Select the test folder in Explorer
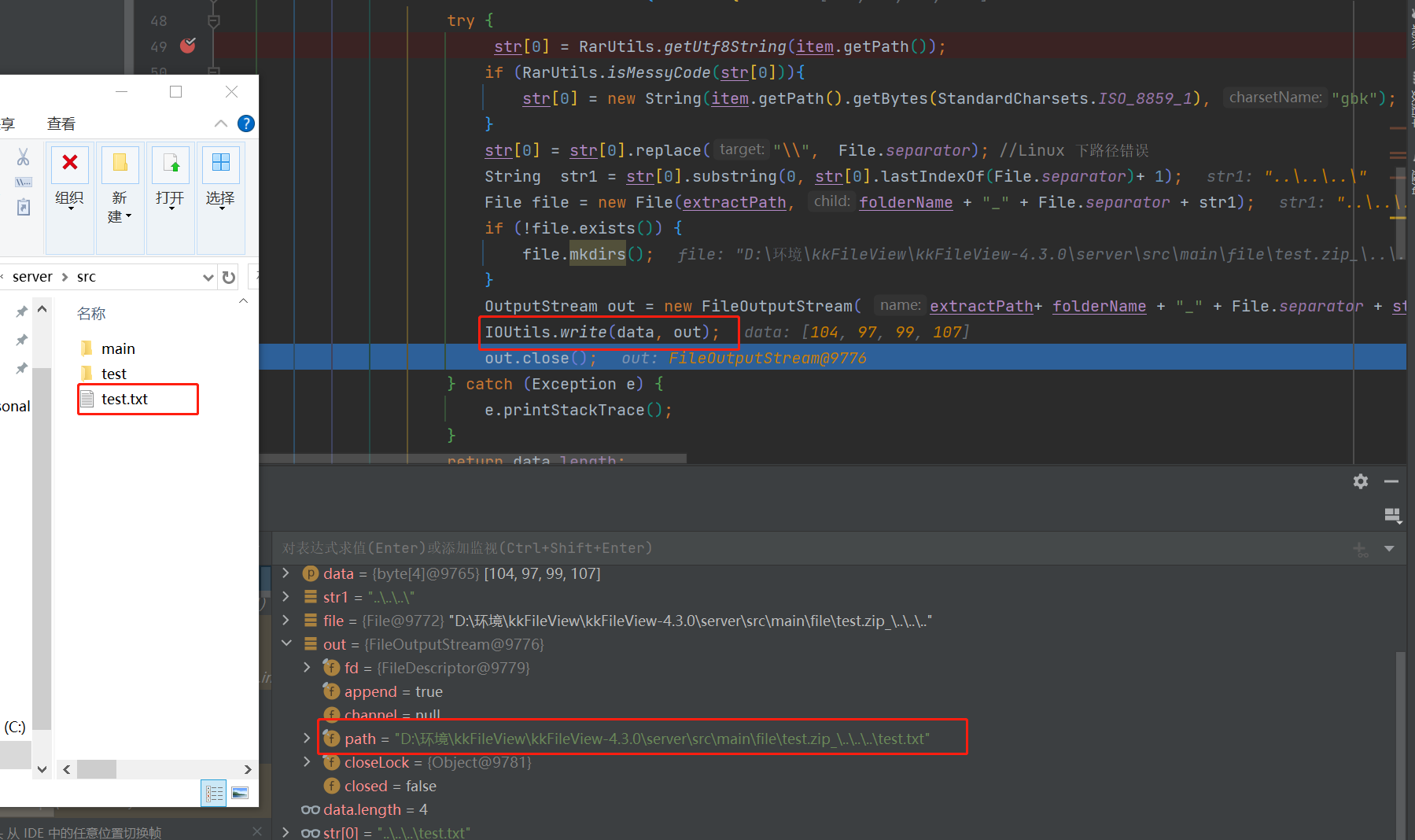 point(114,374)
